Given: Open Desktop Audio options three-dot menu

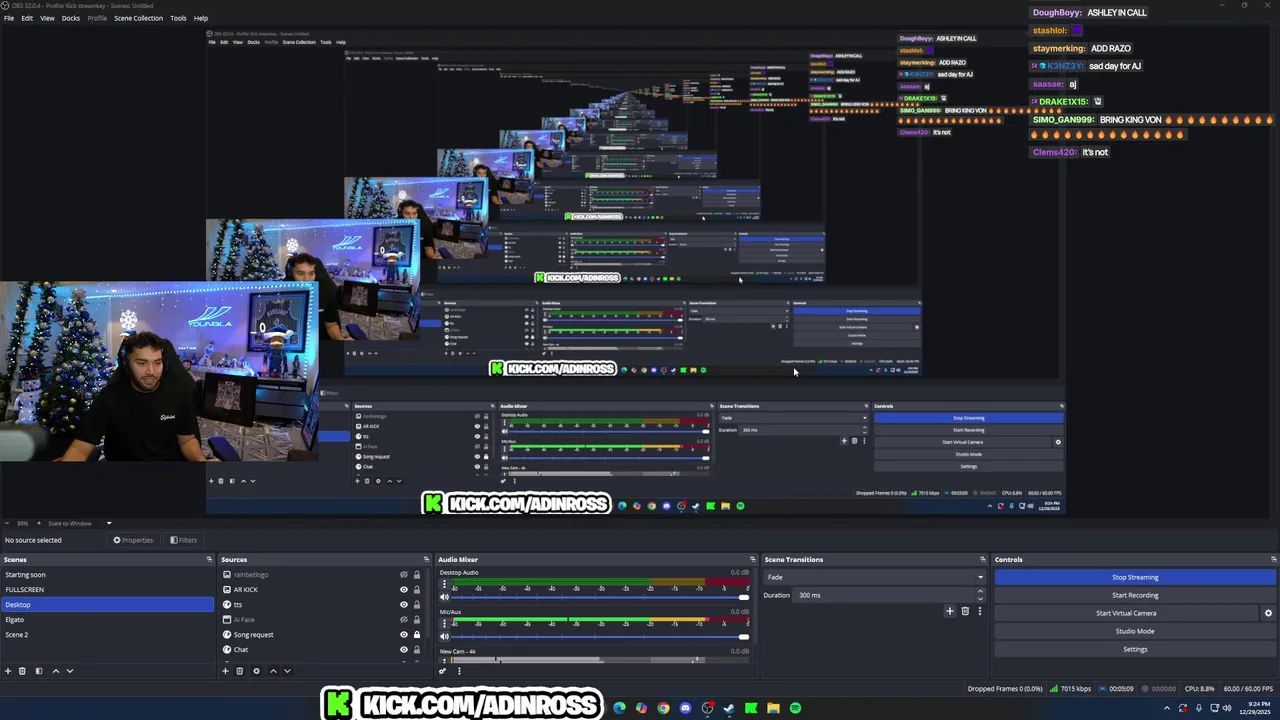Looking at the screenshot, I should (444, 585).
